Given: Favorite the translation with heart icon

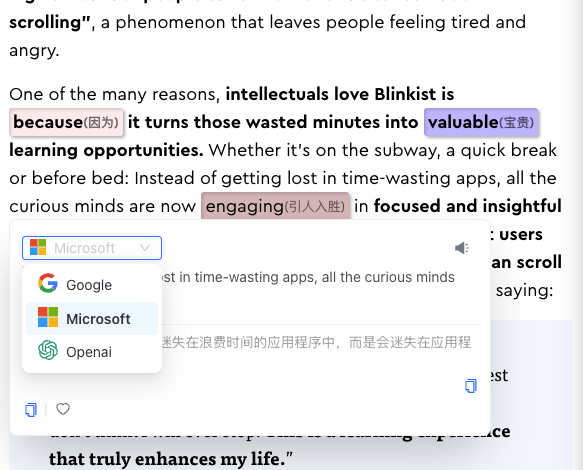Looking at the screenshot, I should [63, 409].
